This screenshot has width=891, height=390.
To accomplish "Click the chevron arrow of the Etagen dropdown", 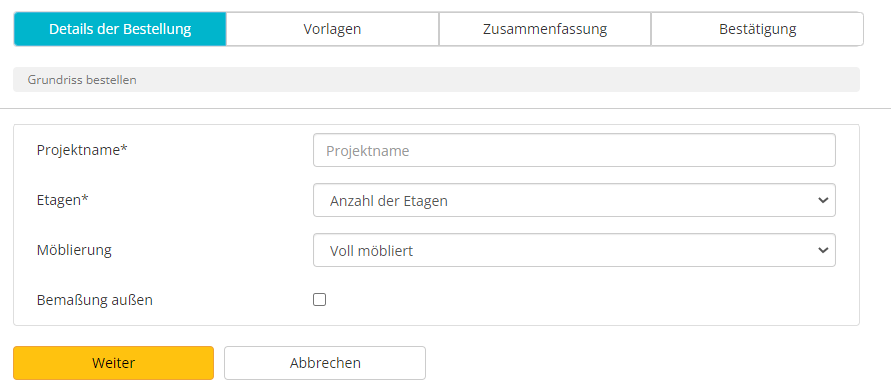I will pyautogui.click(x=822, y=200).
